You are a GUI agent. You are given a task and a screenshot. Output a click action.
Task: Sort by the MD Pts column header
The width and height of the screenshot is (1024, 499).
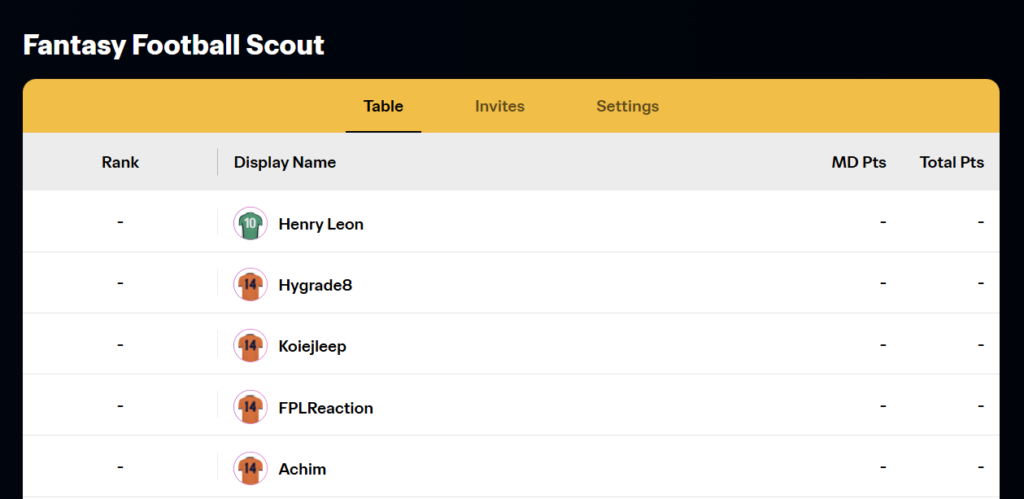click(859, 162)
